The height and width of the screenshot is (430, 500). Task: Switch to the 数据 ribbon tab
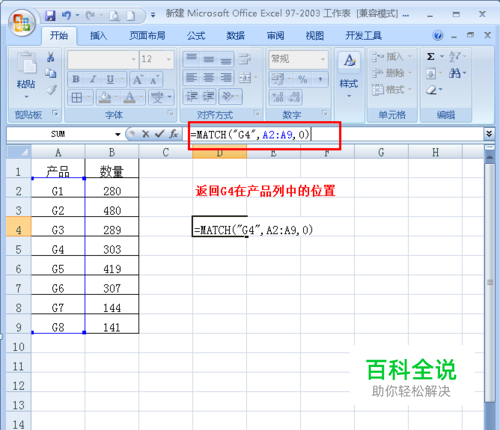[x=235, y=35]
